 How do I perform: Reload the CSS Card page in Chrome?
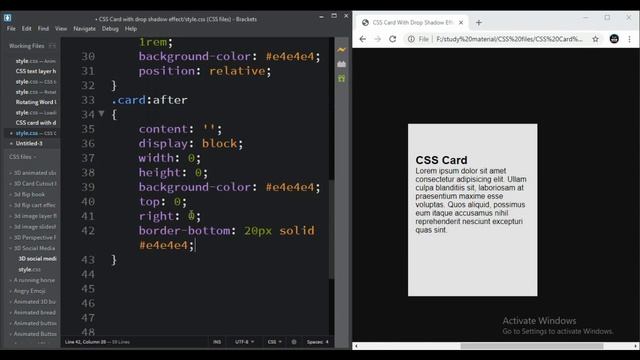393,39
